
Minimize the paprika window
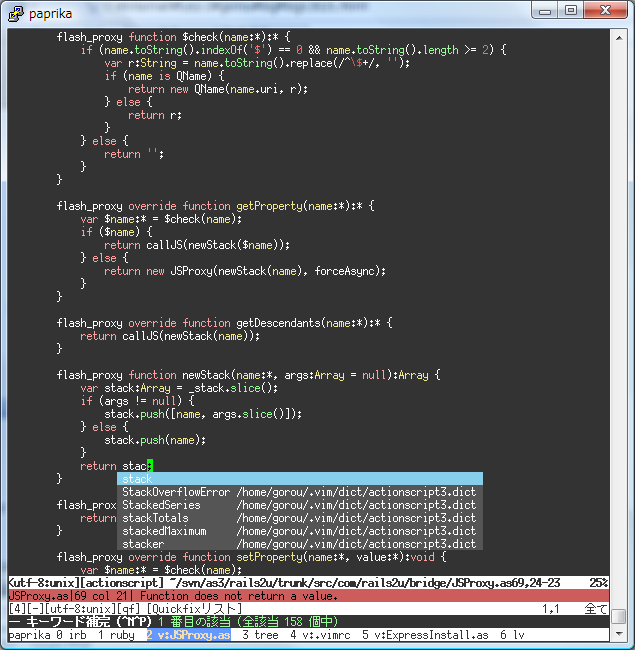545,11
